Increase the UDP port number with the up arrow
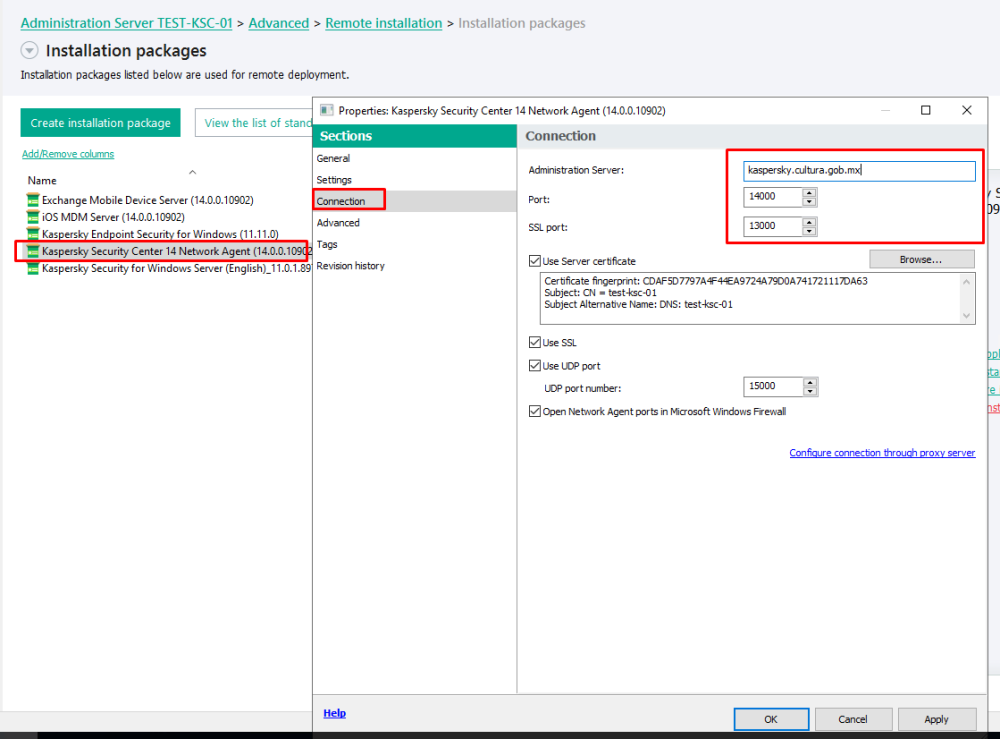Viewport: 1000px width, 739px height. pos(810,382)
